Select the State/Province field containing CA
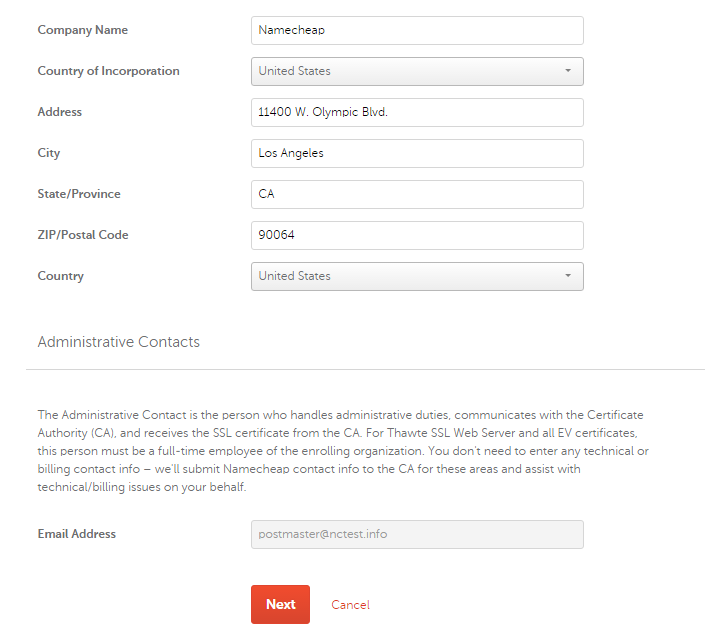The width and height of the screenshot is (705, 637). click(x=417, y=194)
